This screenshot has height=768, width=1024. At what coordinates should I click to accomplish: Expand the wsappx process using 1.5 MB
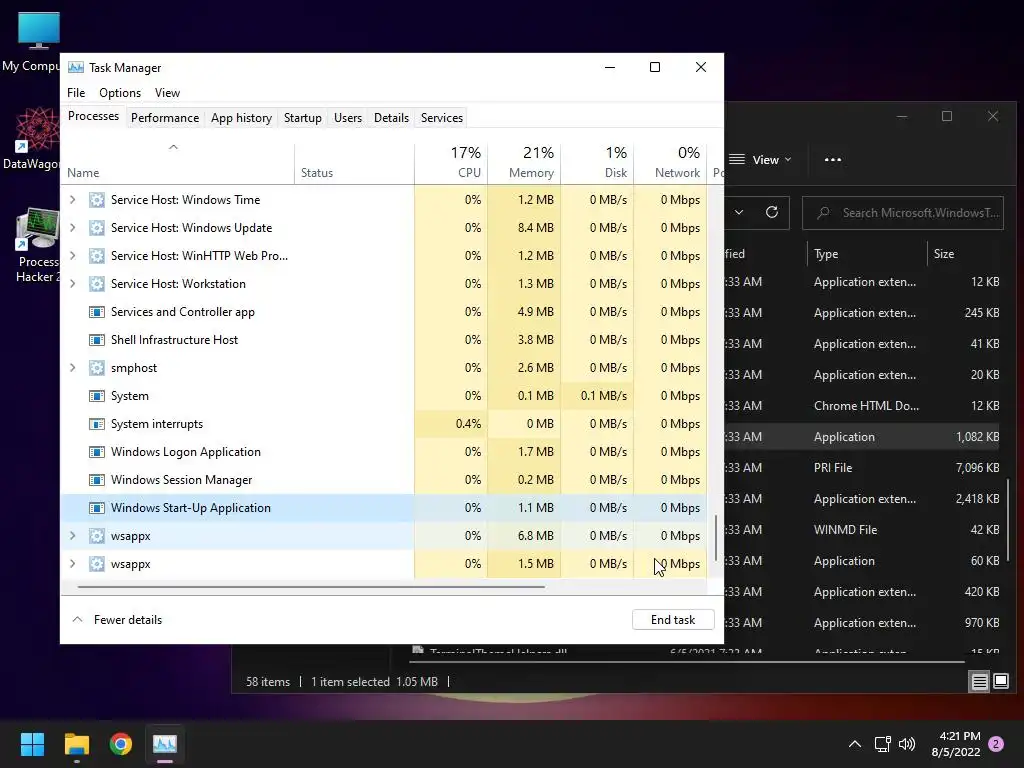coord(72,564)
